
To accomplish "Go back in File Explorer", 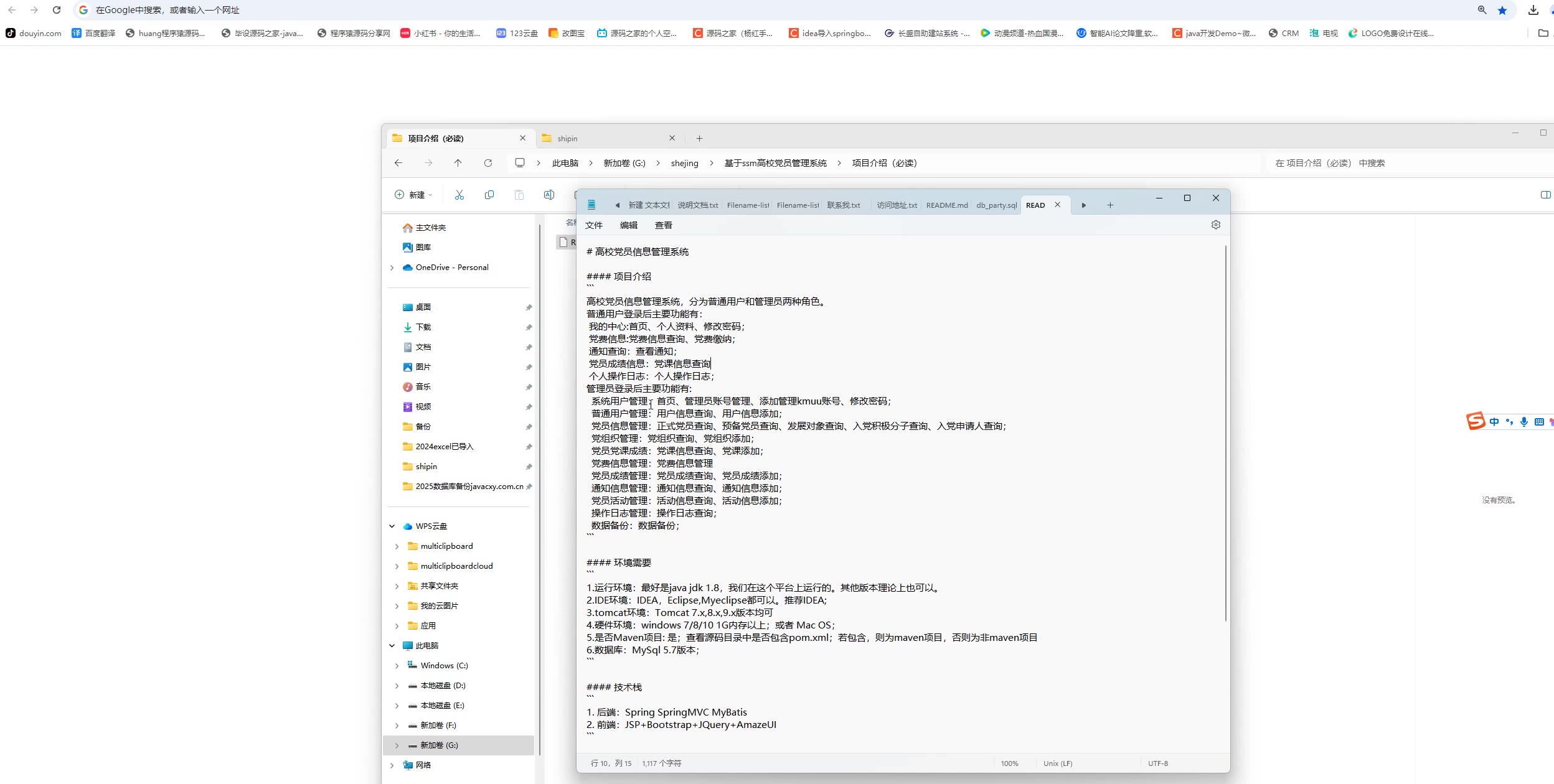I will coord(398,163).
